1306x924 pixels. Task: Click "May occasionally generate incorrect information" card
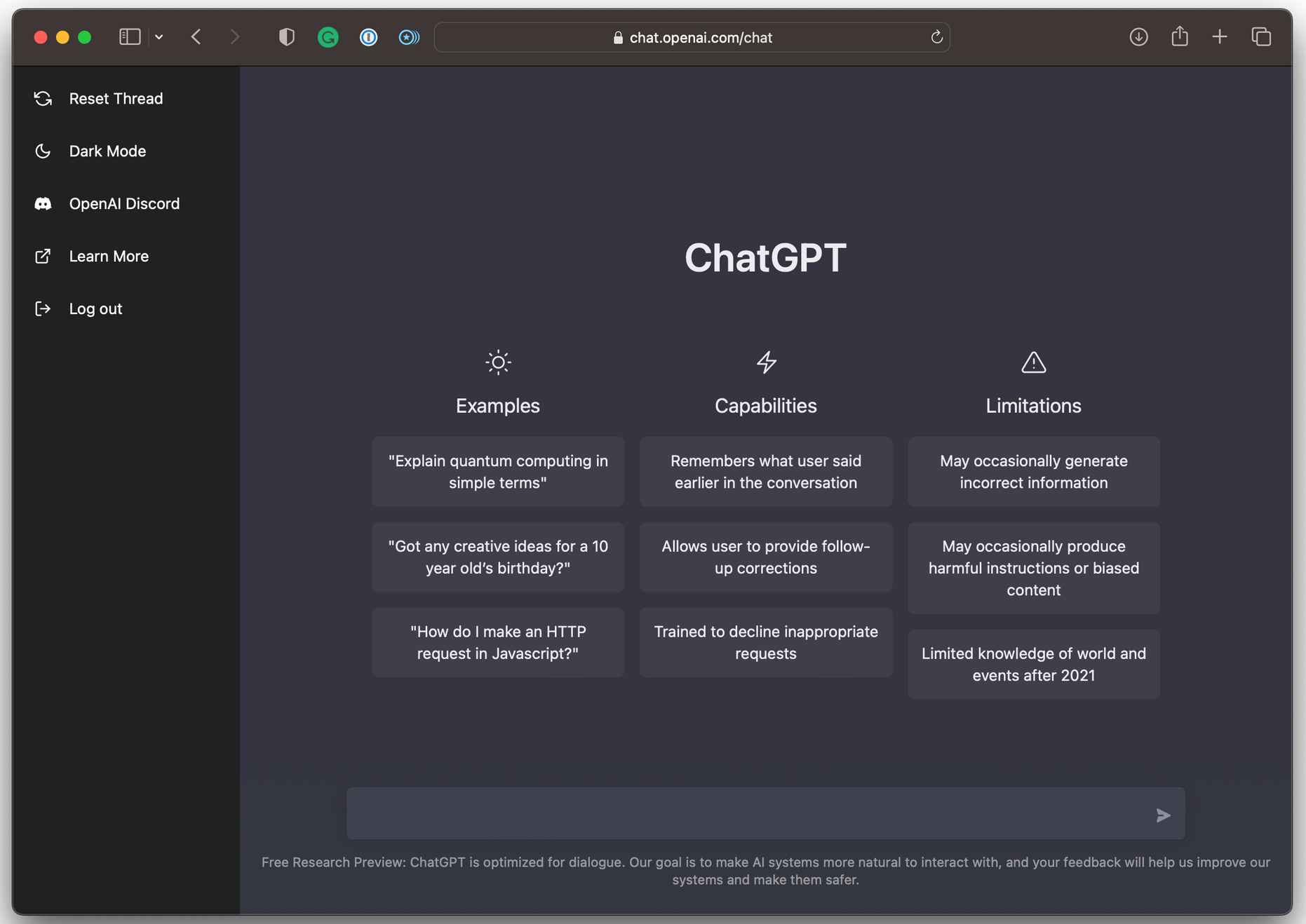[x=1034, y=472]
